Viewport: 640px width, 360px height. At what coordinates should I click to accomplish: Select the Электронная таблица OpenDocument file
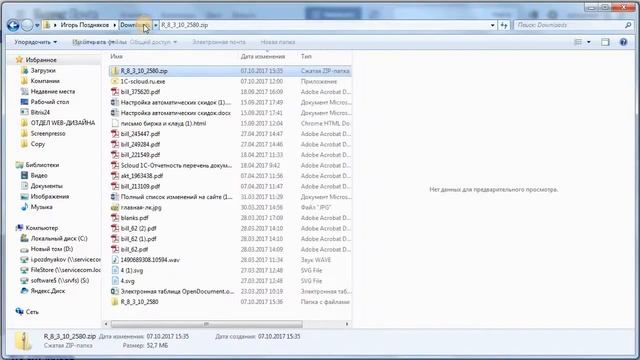(177, 291)
